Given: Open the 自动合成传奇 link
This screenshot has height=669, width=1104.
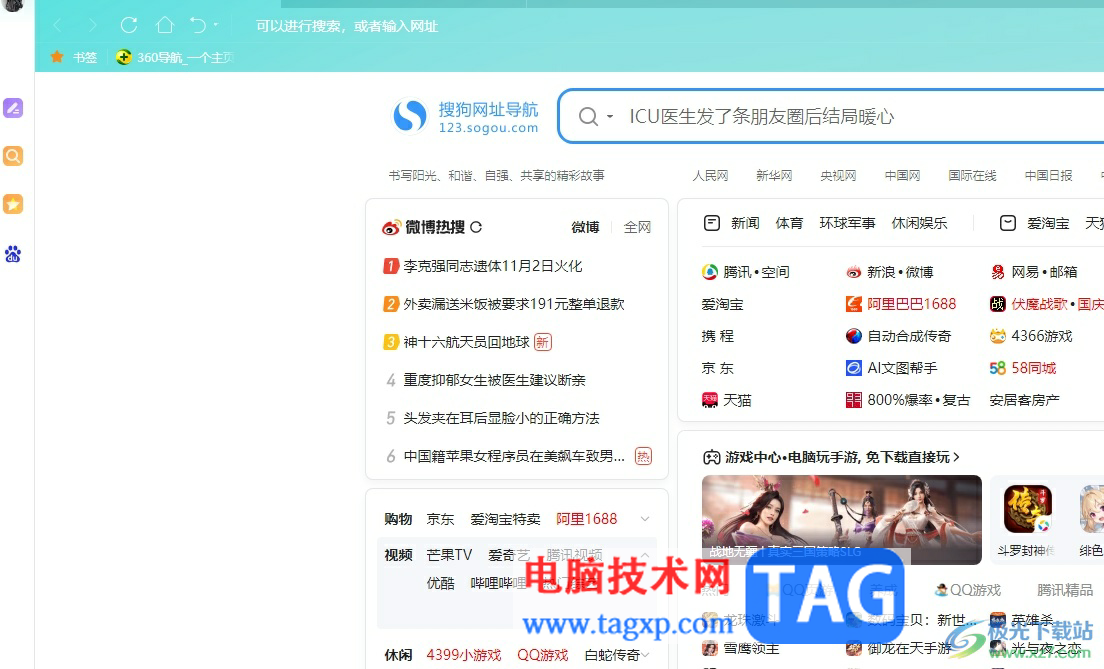Looking at the screenshot, I should pyautogui.click(x=898, y=336).
